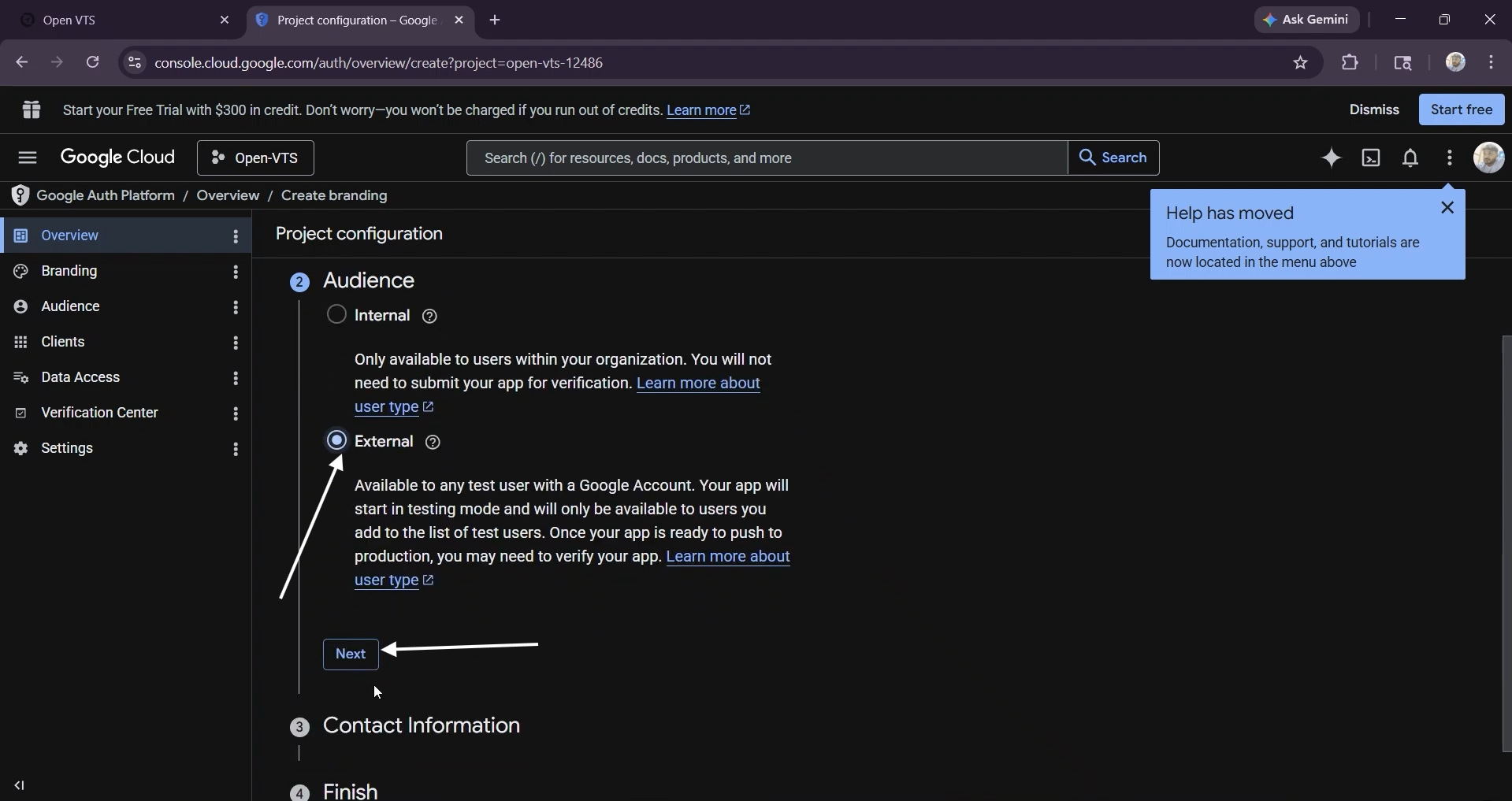Close the Project configuration tab
Screen dimensions: 1512x801
point(459,20)
